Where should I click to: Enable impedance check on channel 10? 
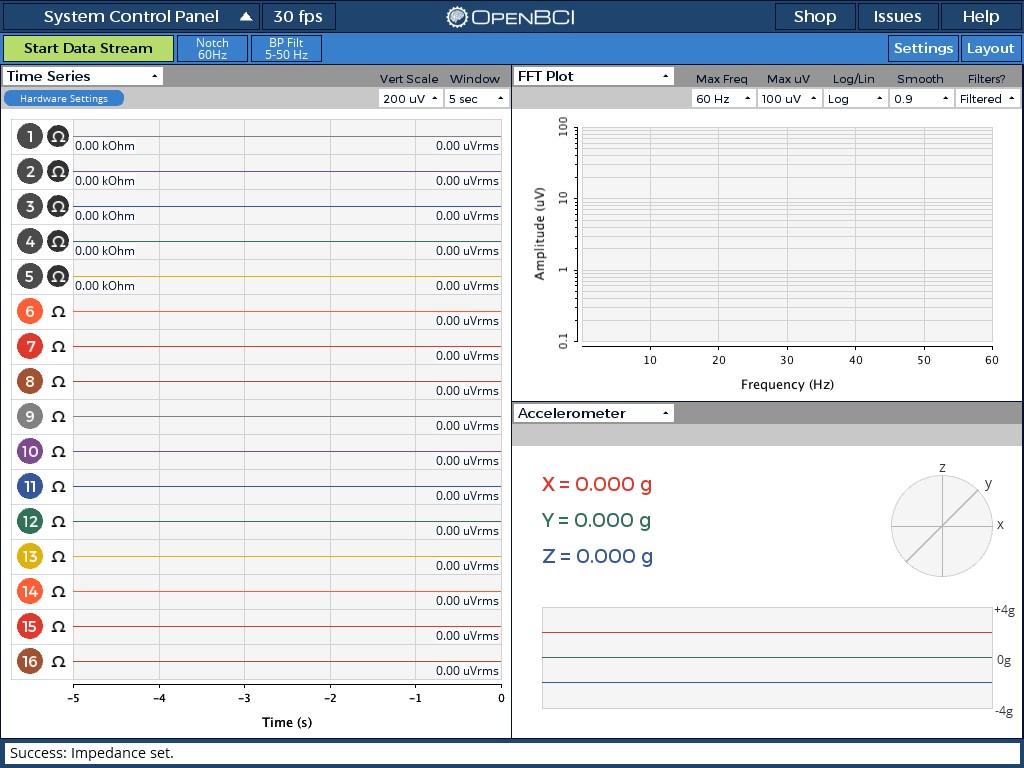pos(58,451)
